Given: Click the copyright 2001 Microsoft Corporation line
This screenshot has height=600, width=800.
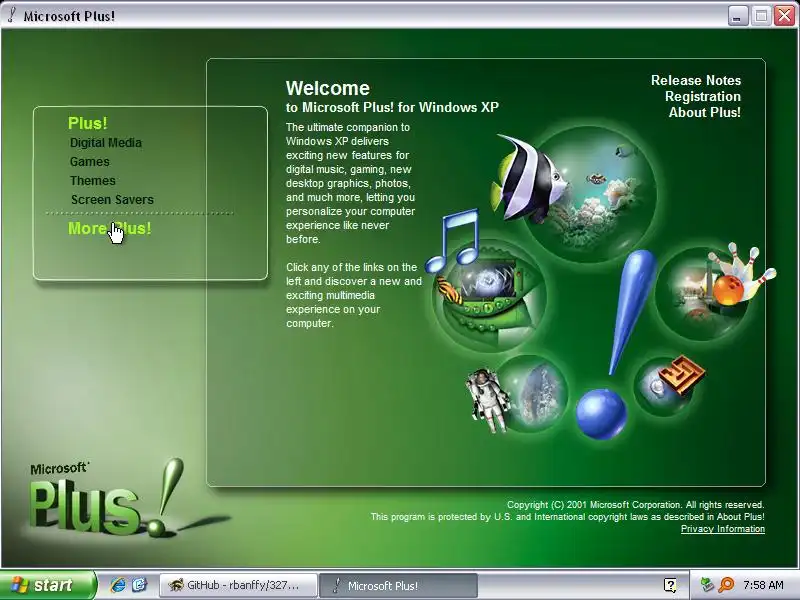Looking at the screenshot, I should pos(635,505).
